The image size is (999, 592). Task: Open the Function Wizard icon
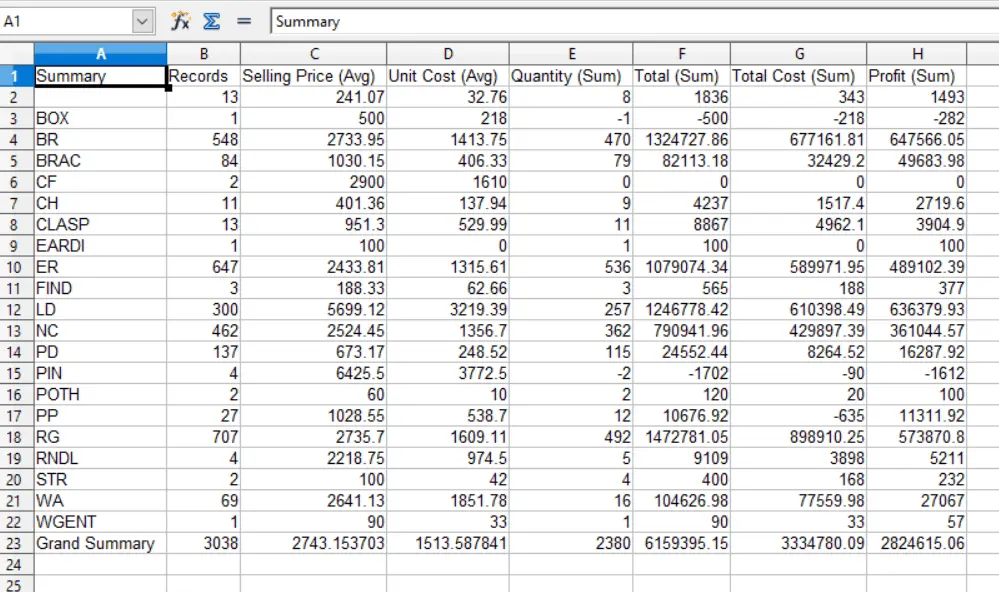(x=180, y=21)
